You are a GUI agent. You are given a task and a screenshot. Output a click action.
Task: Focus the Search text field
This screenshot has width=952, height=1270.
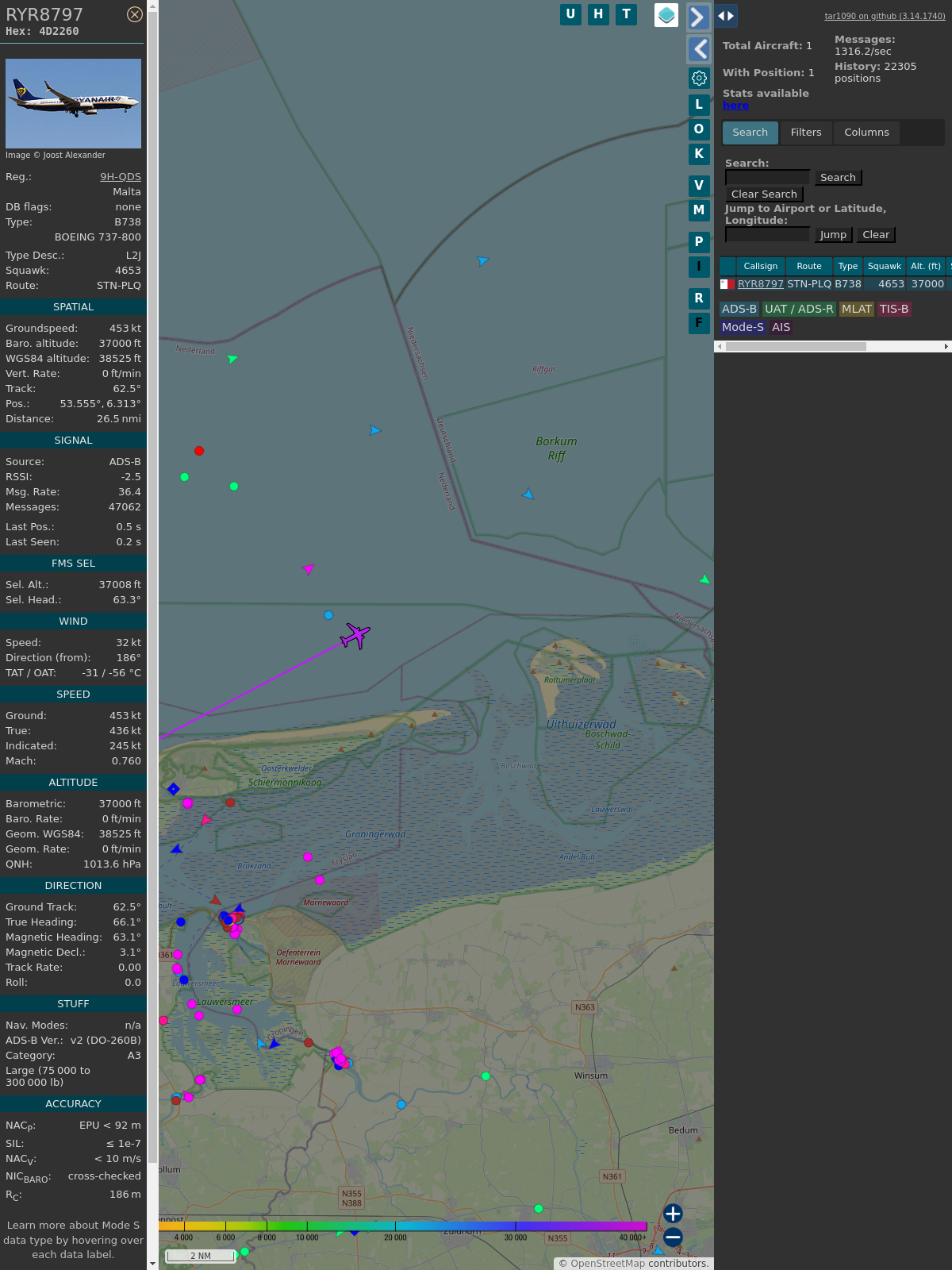[767, 177]
